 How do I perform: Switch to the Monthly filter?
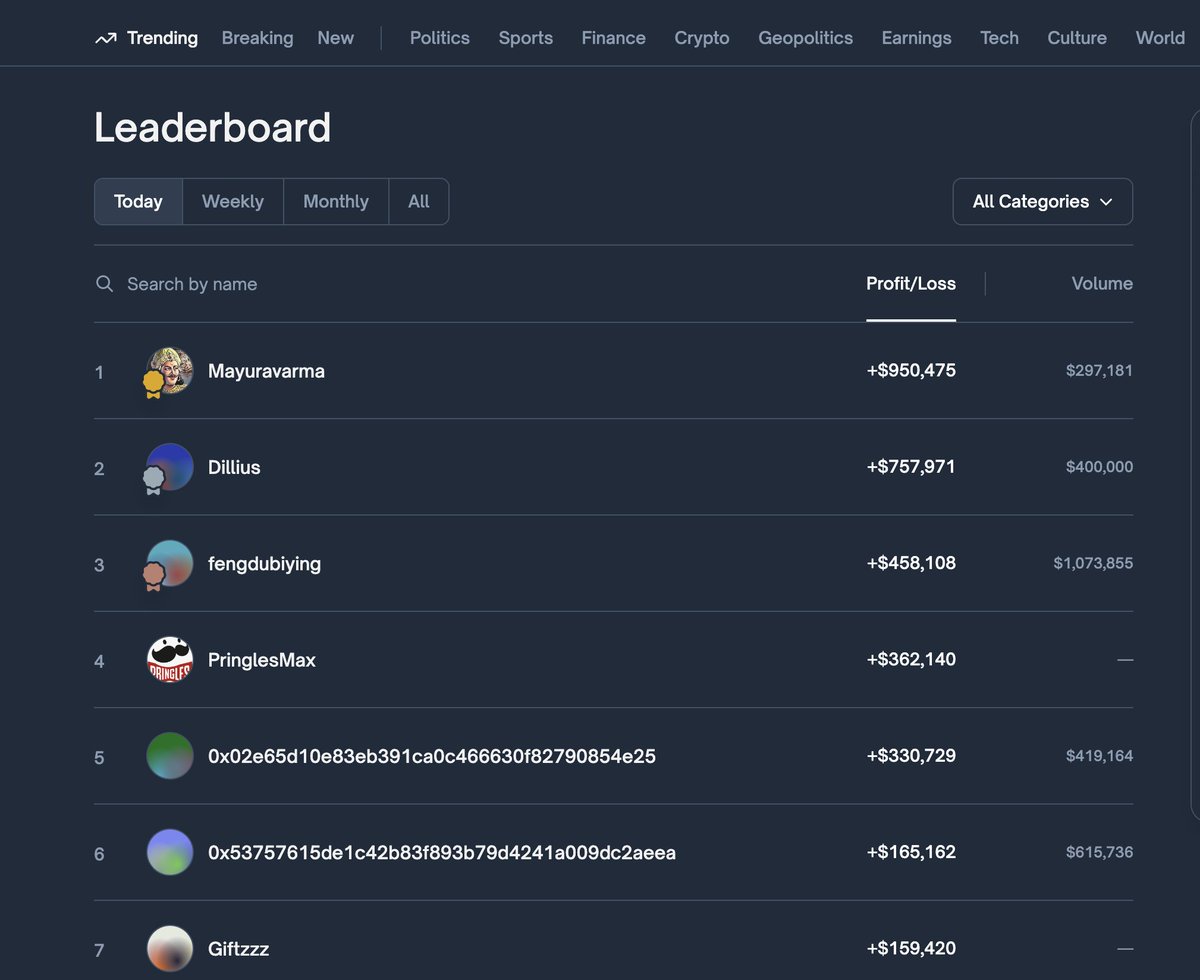click(336, 202)
